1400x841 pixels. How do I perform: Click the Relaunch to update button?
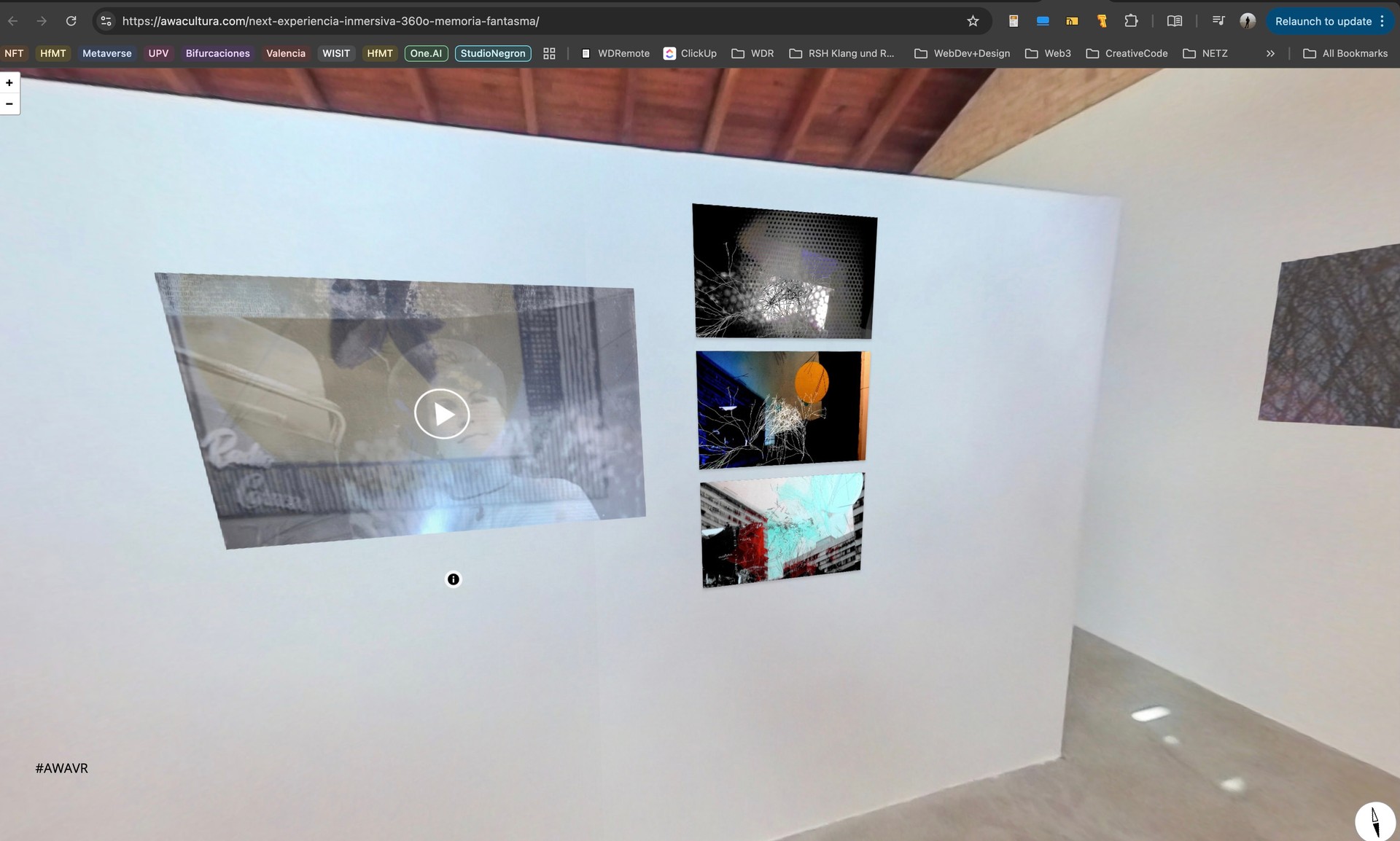coord(1323,21)
